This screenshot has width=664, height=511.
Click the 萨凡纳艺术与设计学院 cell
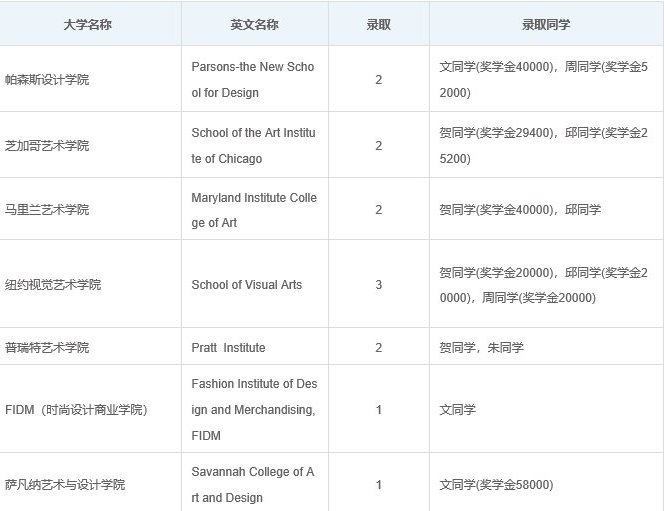pyautogui.click(x=65, y=485)
